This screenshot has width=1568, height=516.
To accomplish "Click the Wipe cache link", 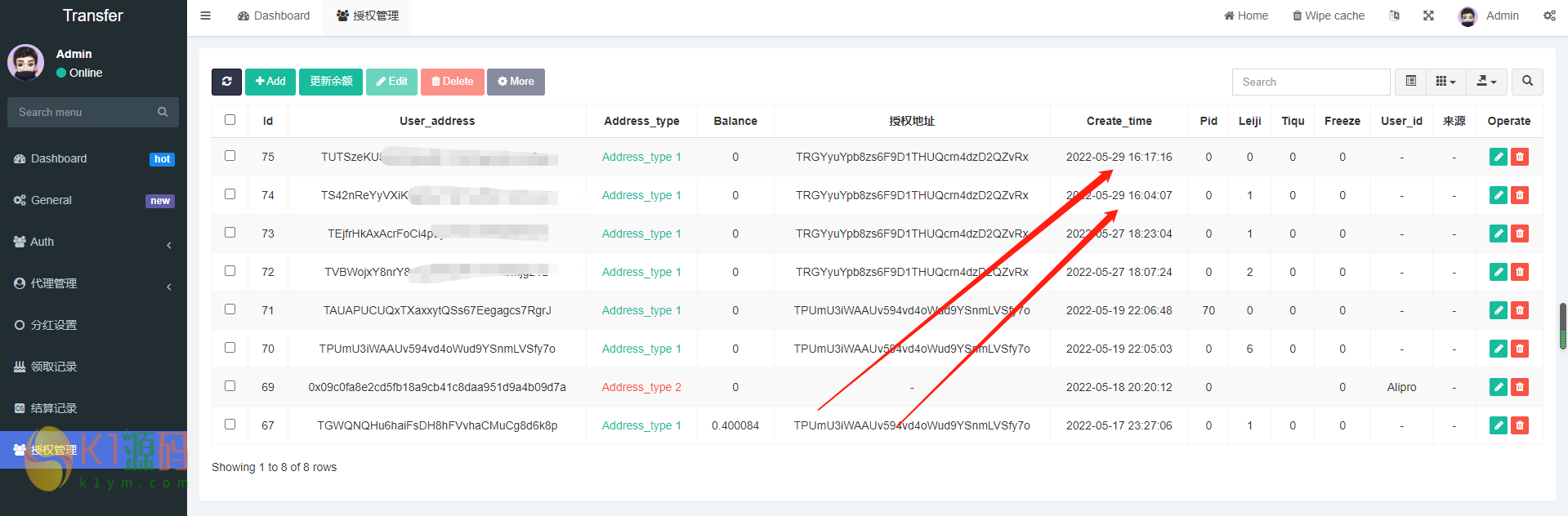I will click(x=1329, y=16).
